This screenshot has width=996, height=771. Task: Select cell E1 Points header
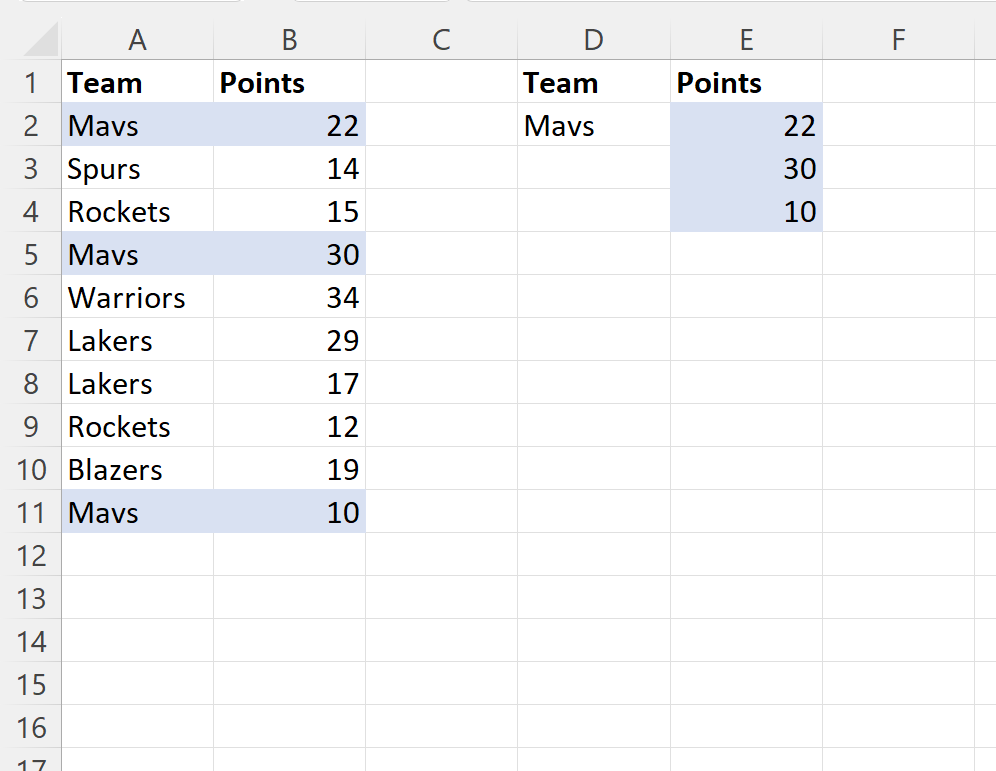point(746,82)
